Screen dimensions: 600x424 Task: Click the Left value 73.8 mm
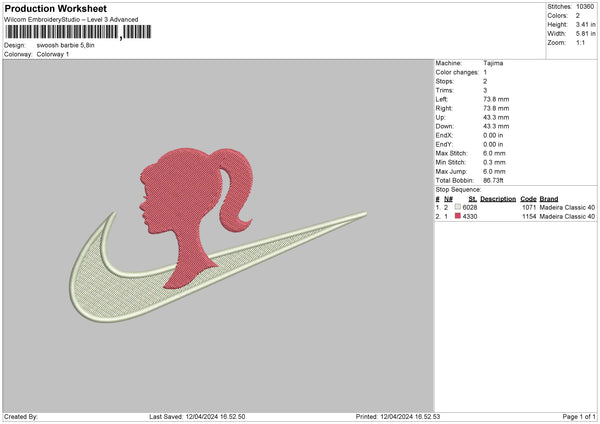[x=496, y=99]
